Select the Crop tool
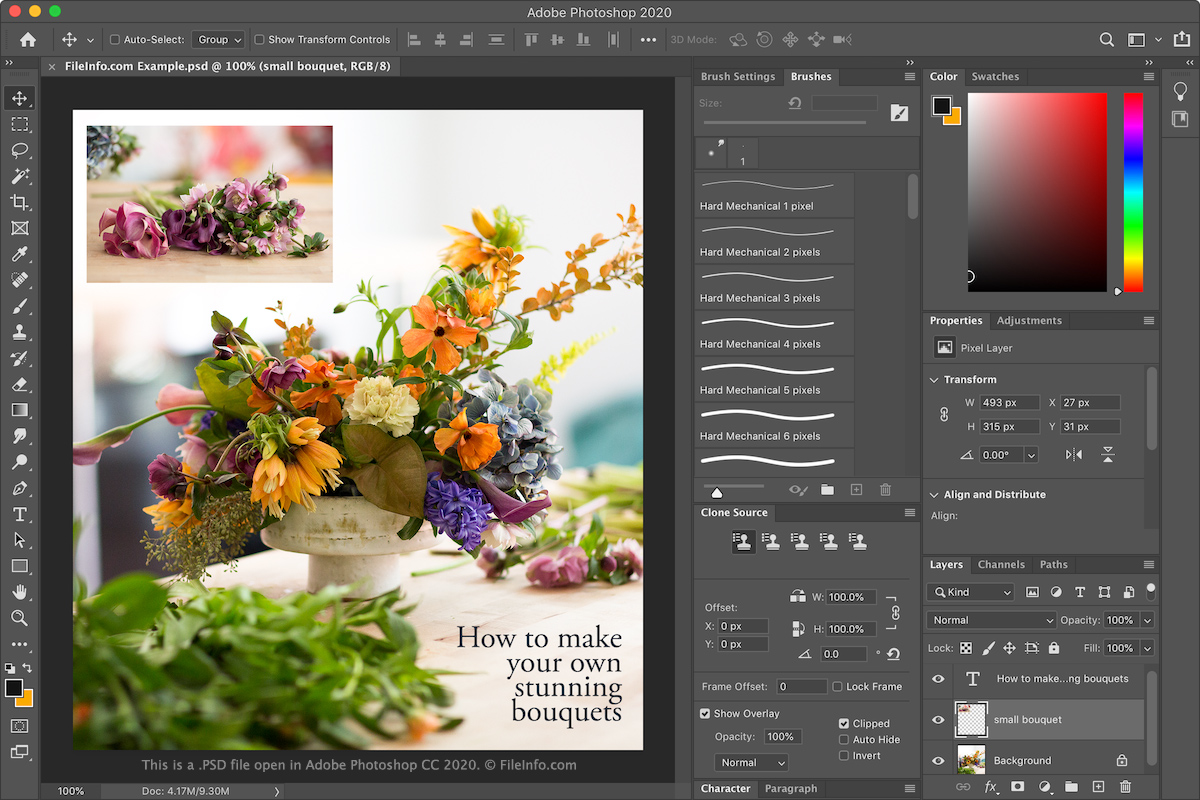 19,202
